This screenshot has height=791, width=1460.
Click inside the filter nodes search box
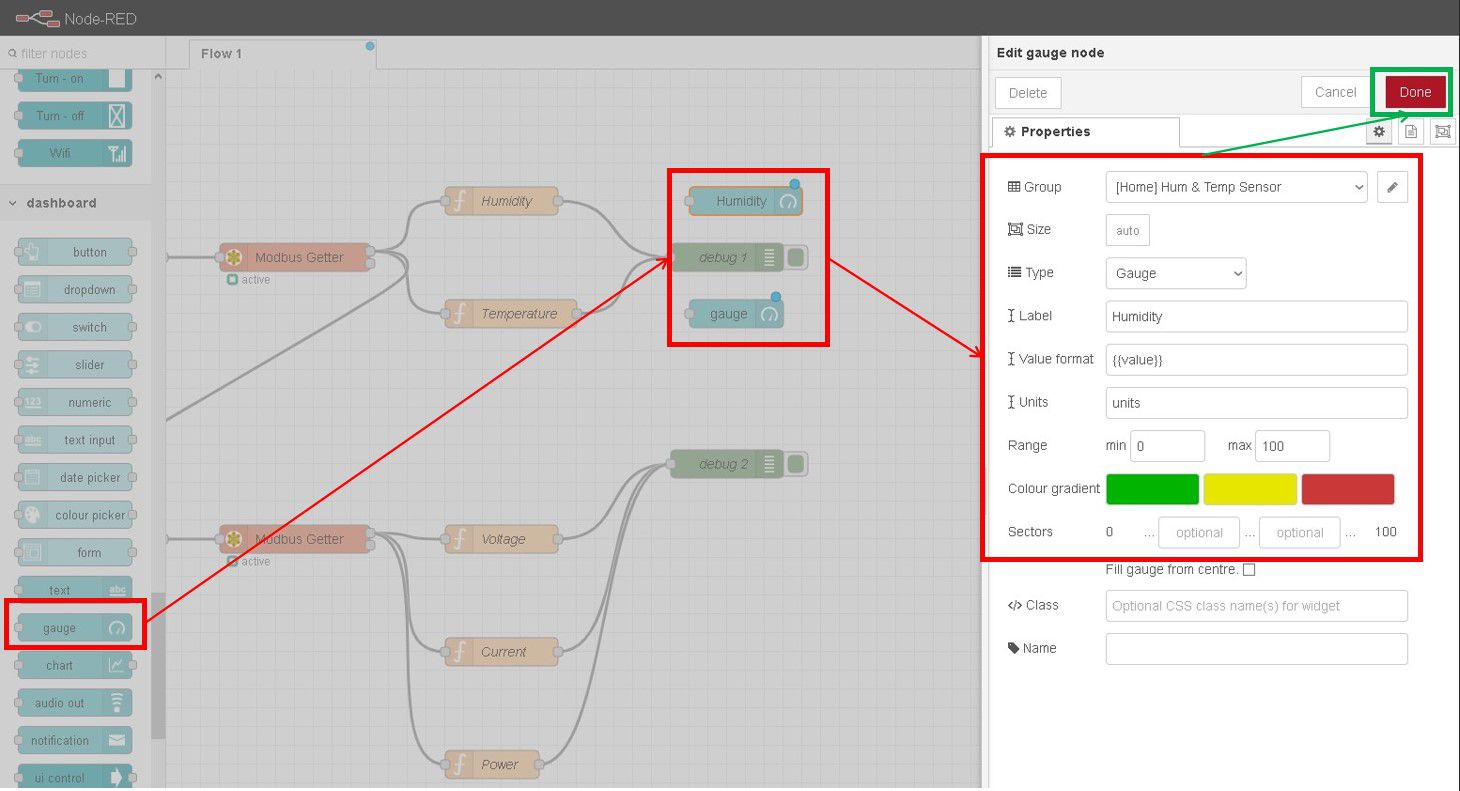click(80, 53)
